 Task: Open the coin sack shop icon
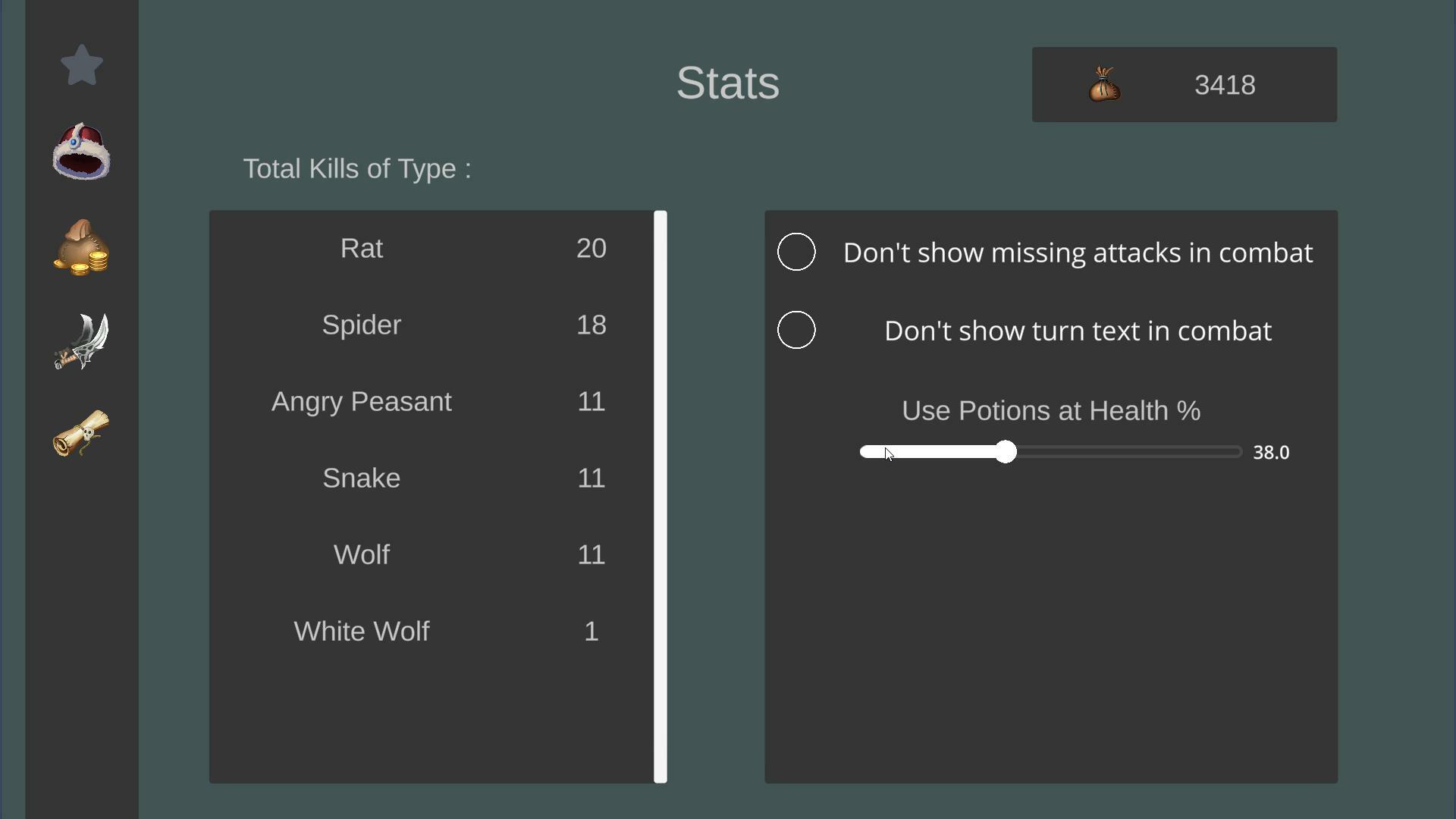[x=81, y=247]
